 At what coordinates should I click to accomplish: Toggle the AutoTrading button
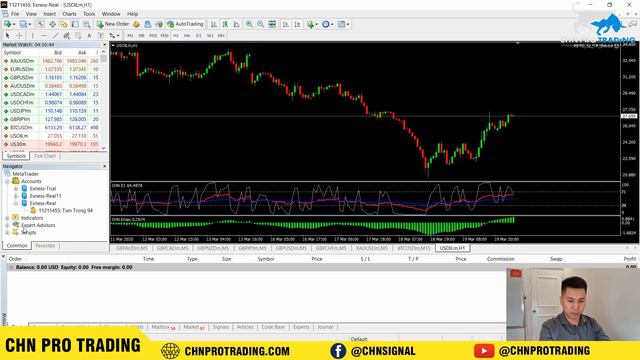(x=185, y=24)
